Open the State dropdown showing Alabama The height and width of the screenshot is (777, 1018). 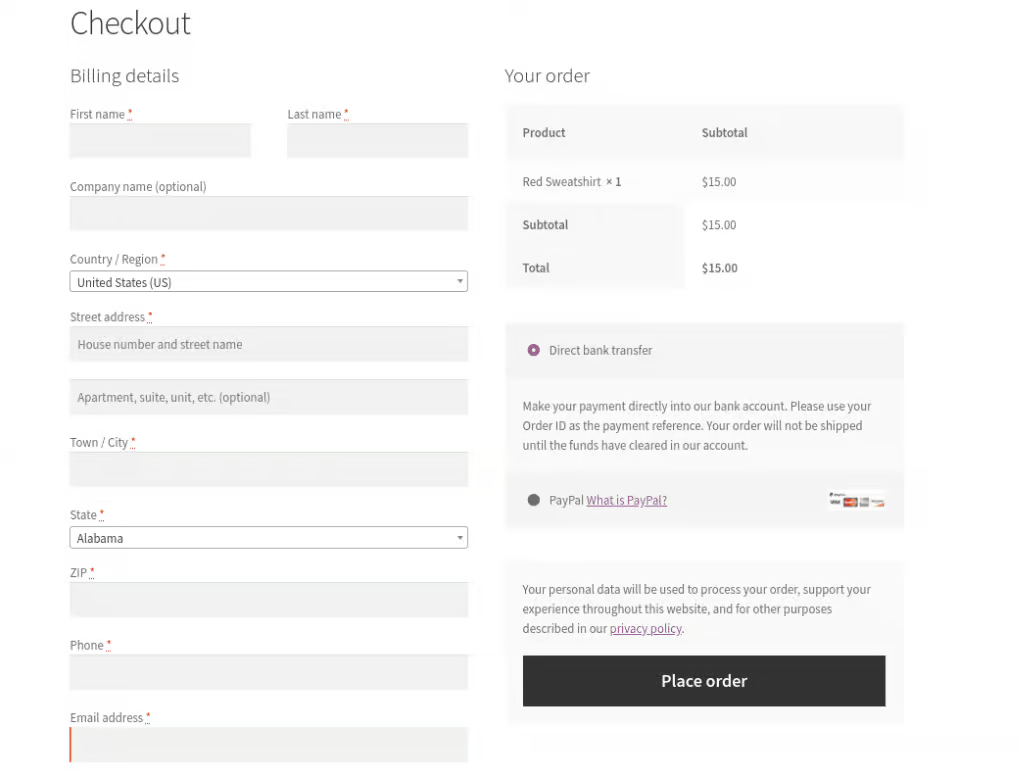(x=268, y=537)
